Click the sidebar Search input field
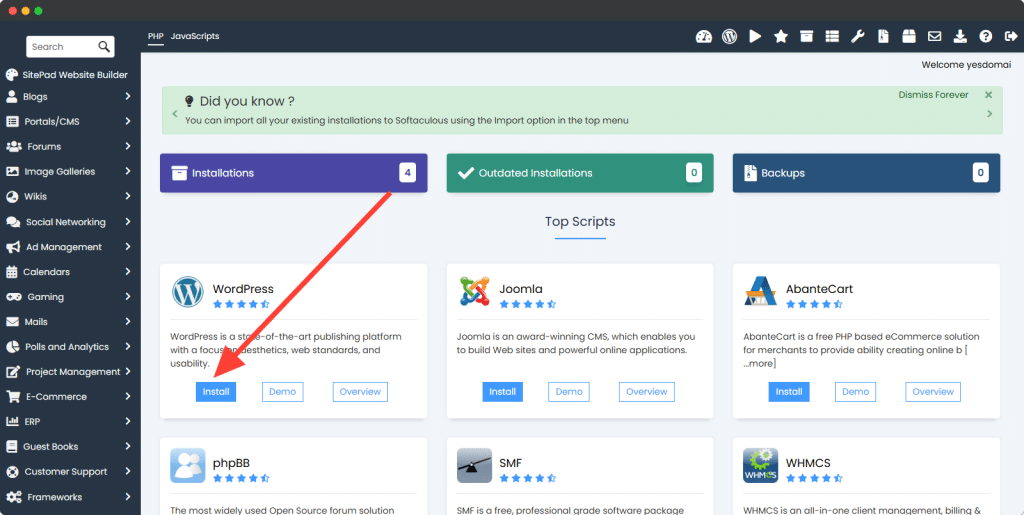 pos(62,46)
